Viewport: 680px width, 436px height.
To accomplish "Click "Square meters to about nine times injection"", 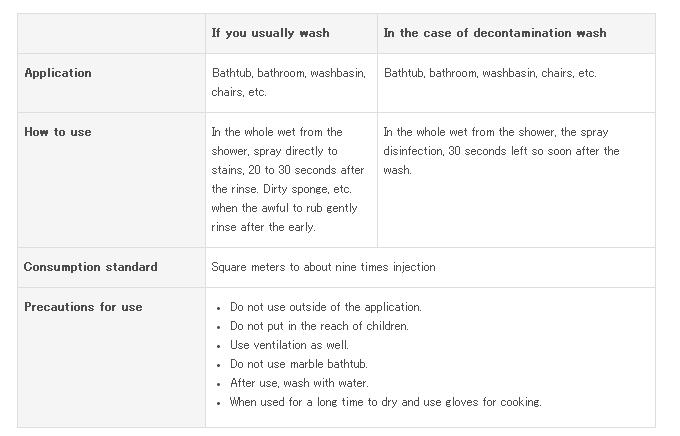I will [x=323, y=267].
